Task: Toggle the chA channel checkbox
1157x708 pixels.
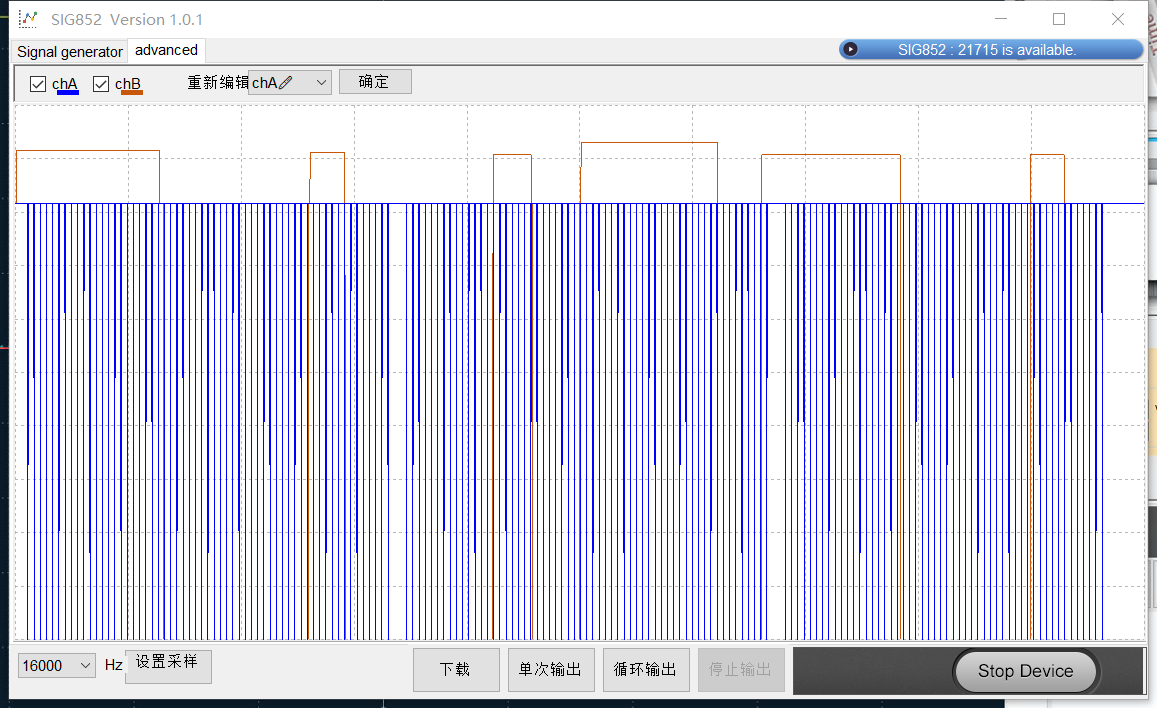Action: (38, 84)
